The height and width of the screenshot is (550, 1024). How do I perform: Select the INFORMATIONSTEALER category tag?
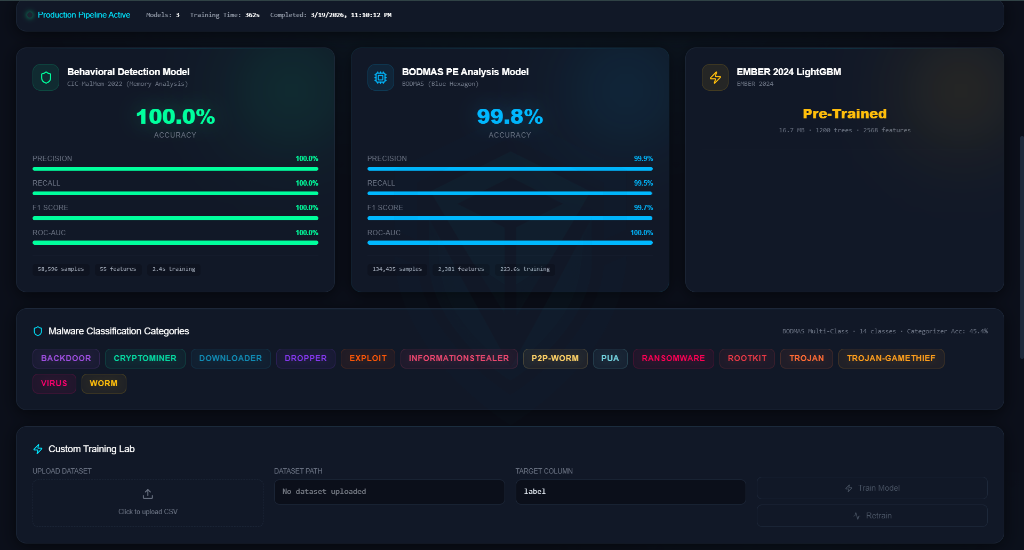tap(458, 358)
